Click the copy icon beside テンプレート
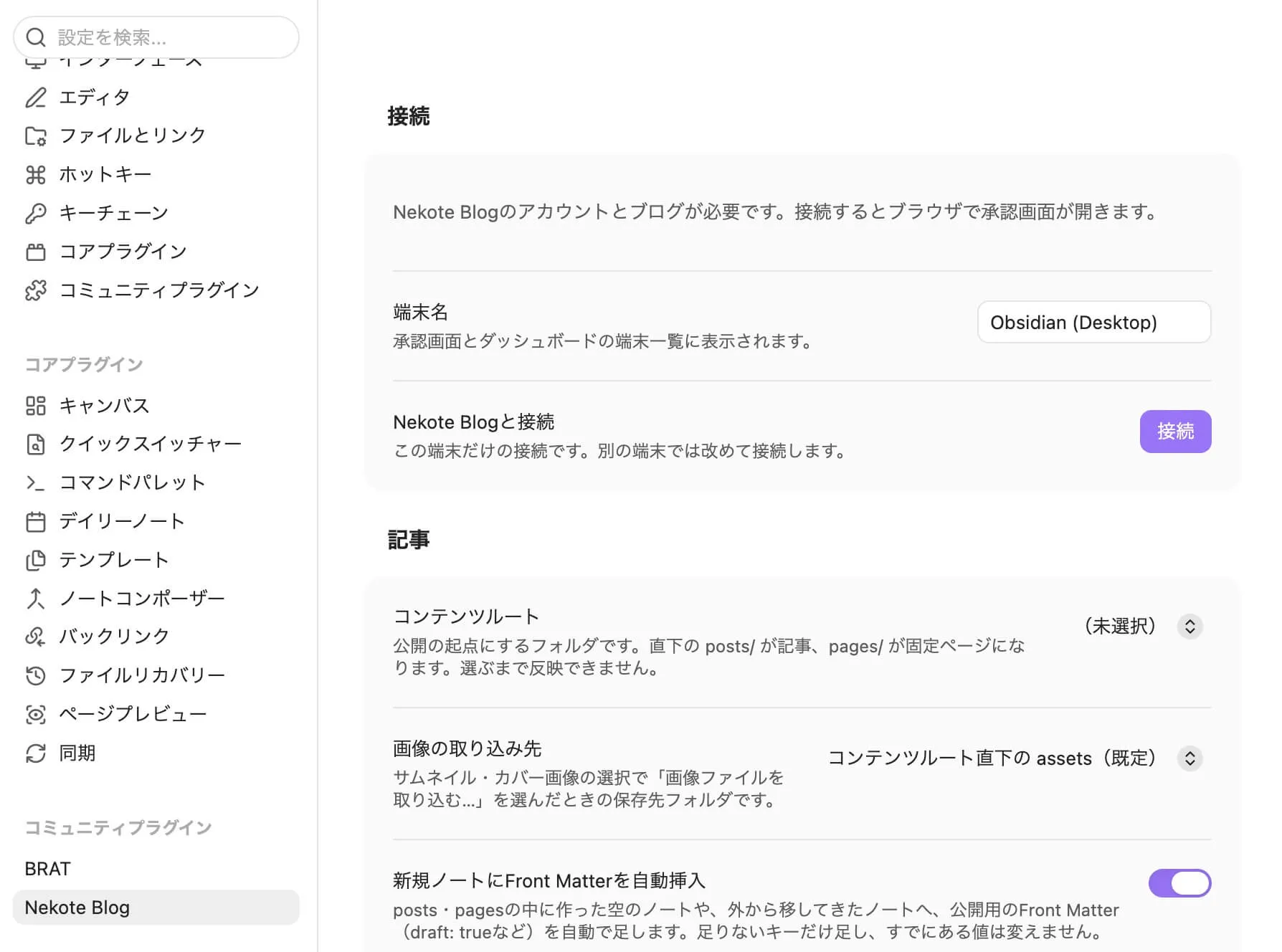The image size is (1282, 952). 36,560
